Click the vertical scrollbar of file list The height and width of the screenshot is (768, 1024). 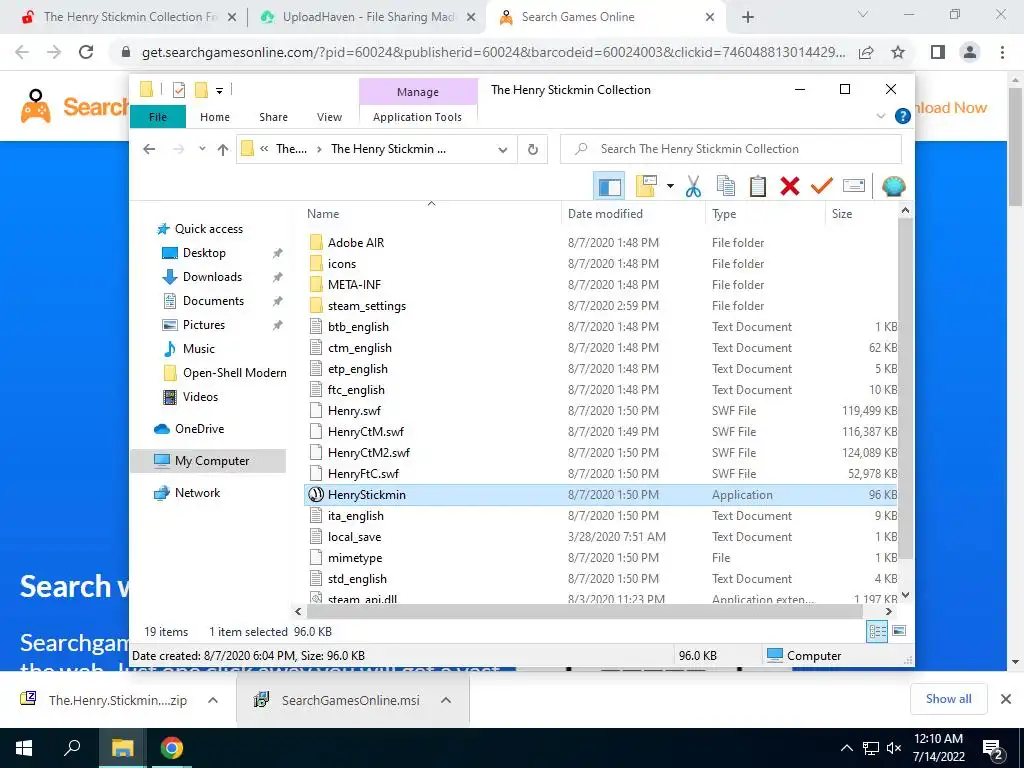coord(905,389)
